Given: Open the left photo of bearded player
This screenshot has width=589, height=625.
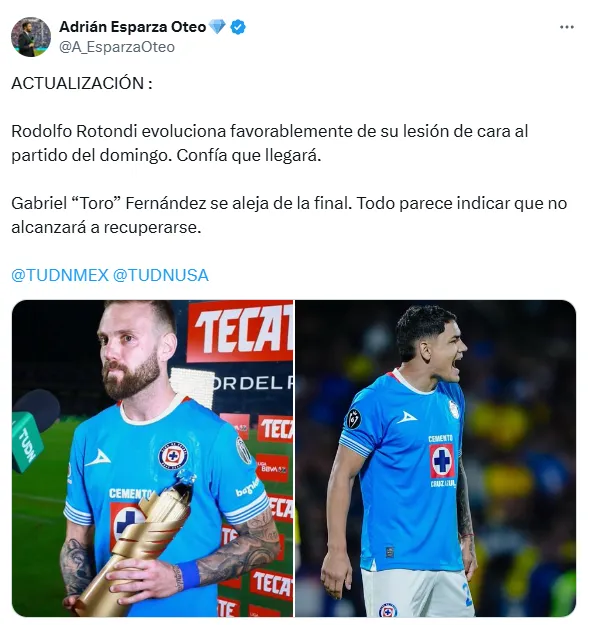Looking at the screenshot, I should tap(152, 458).
